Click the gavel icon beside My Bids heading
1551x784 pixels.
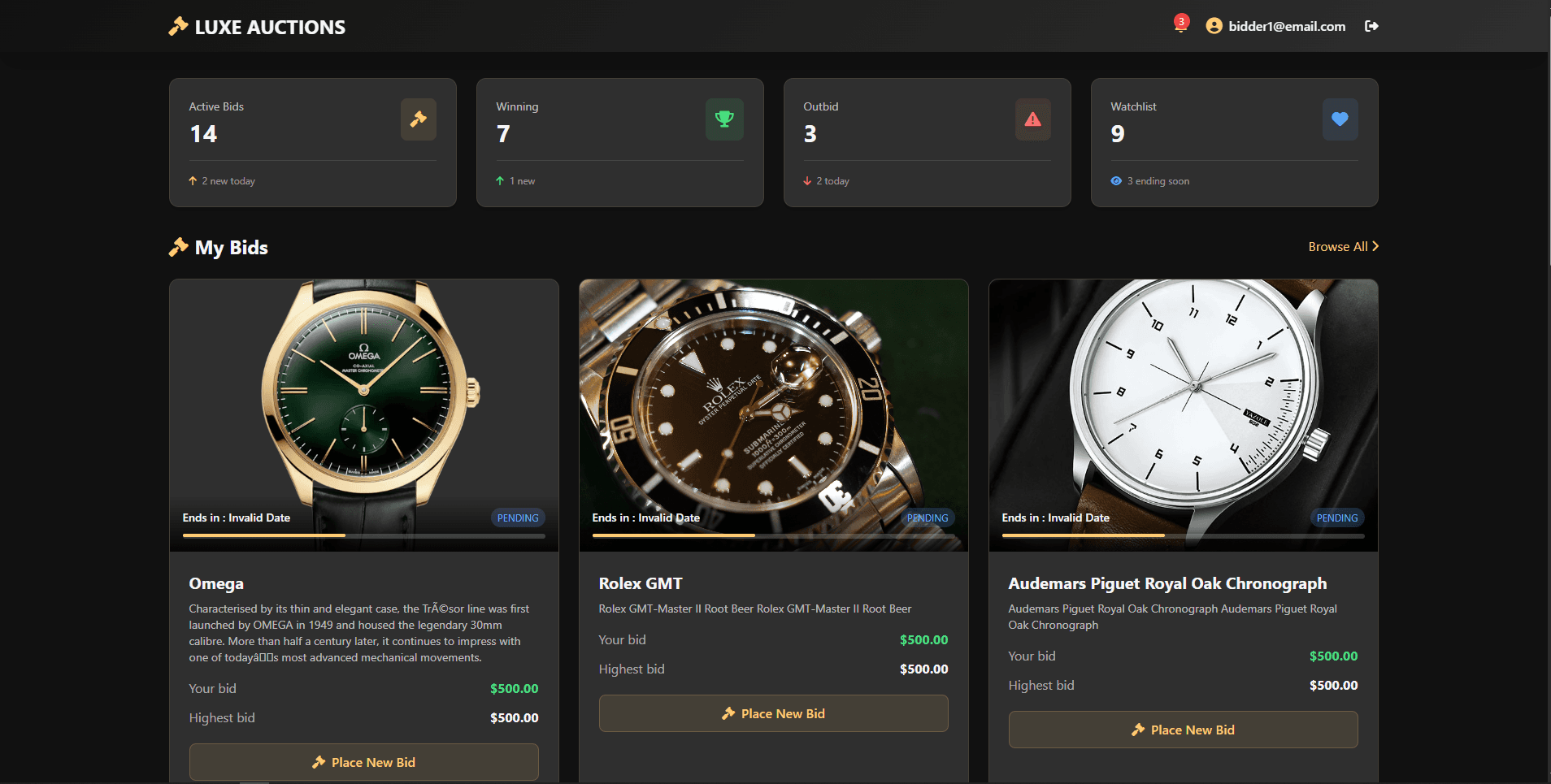click(178, 247)
